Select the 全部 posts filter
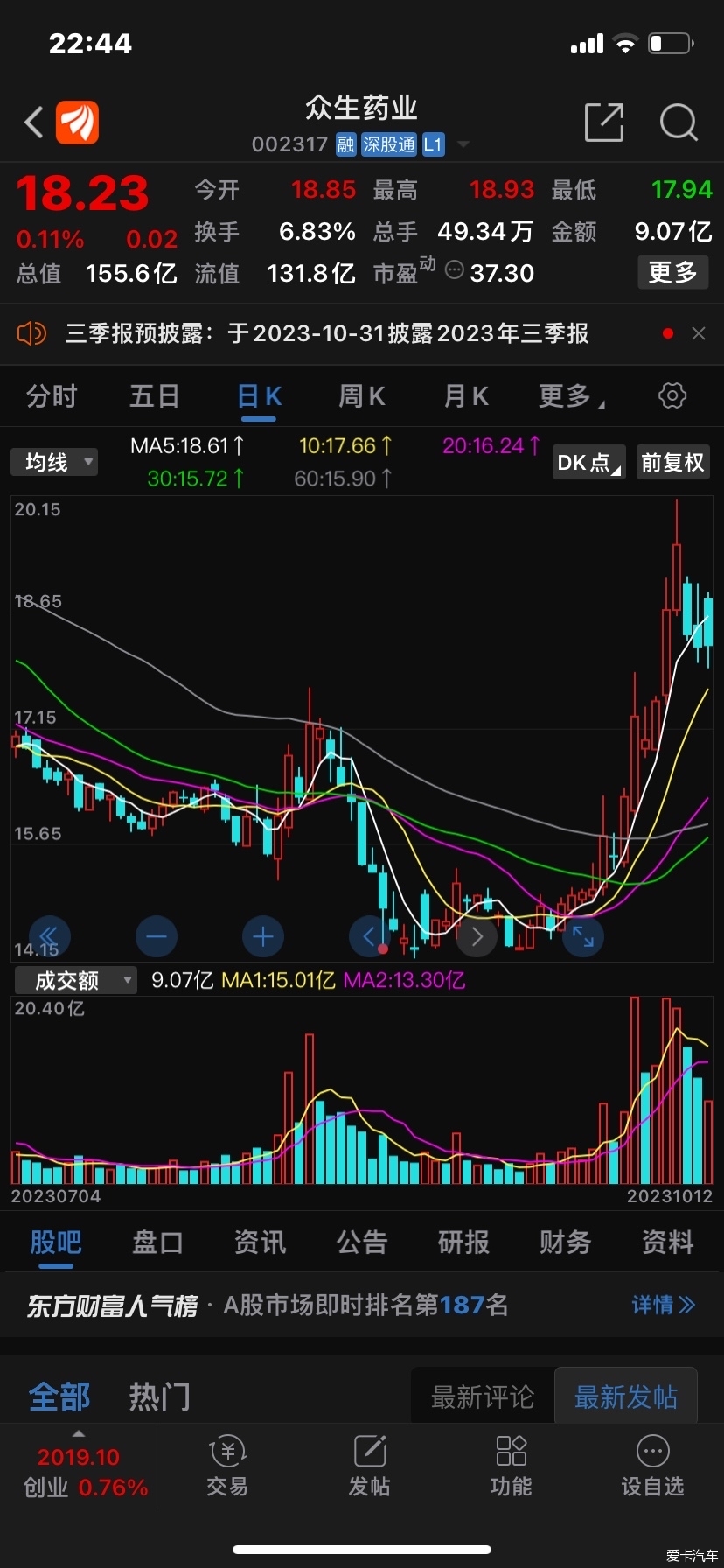 pyautogui.click(x=59, y=1396)
